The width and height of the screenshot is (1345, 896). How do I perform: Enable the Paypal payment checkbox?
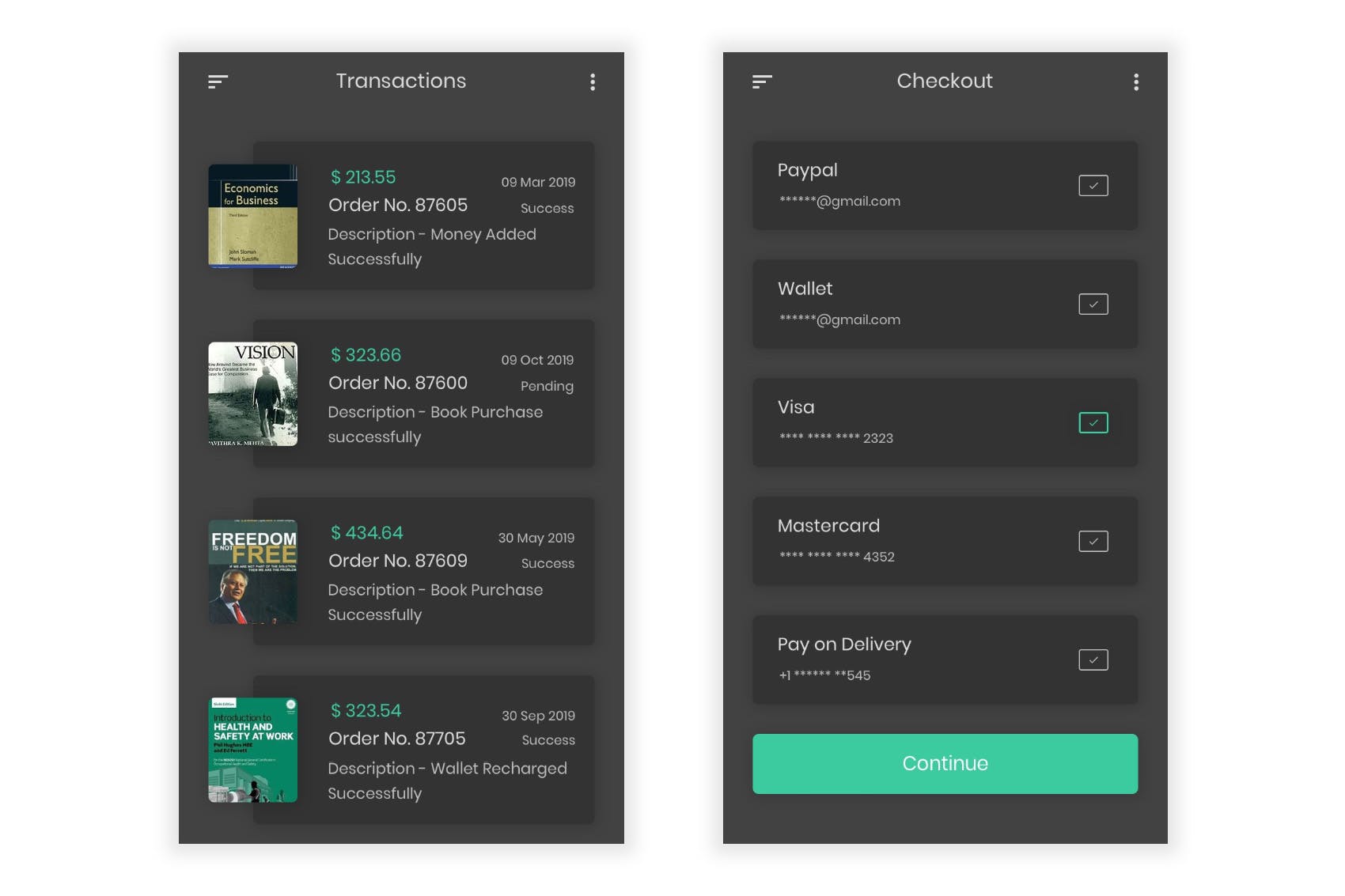(1093, 185)
